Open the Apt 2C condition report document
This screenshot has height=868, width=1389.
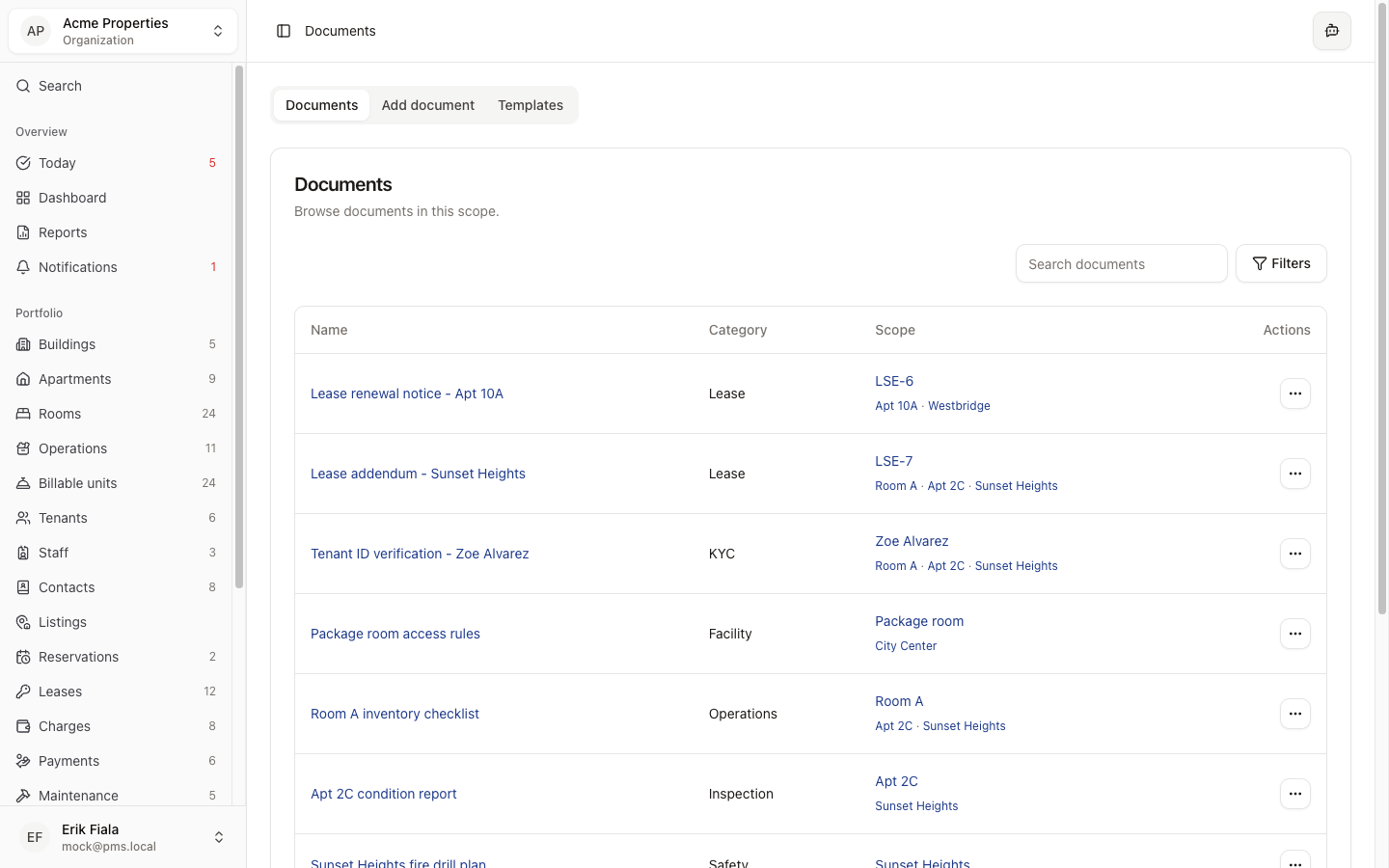tap(384, 794)
